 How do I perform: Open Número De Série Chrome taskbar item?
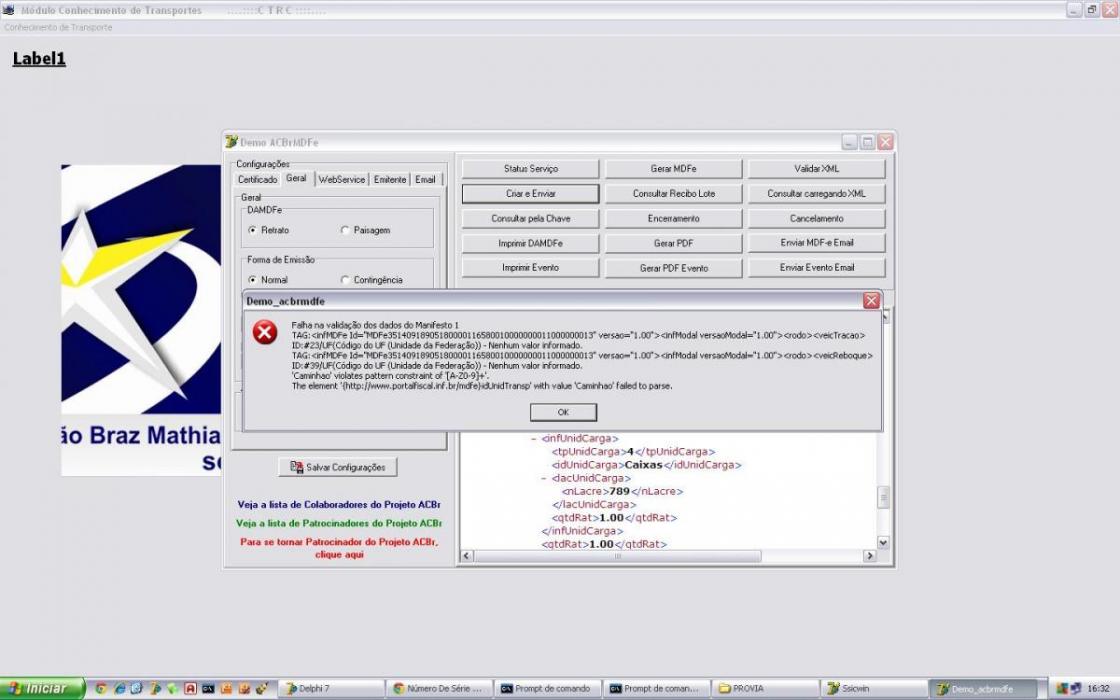click(439, 689)
